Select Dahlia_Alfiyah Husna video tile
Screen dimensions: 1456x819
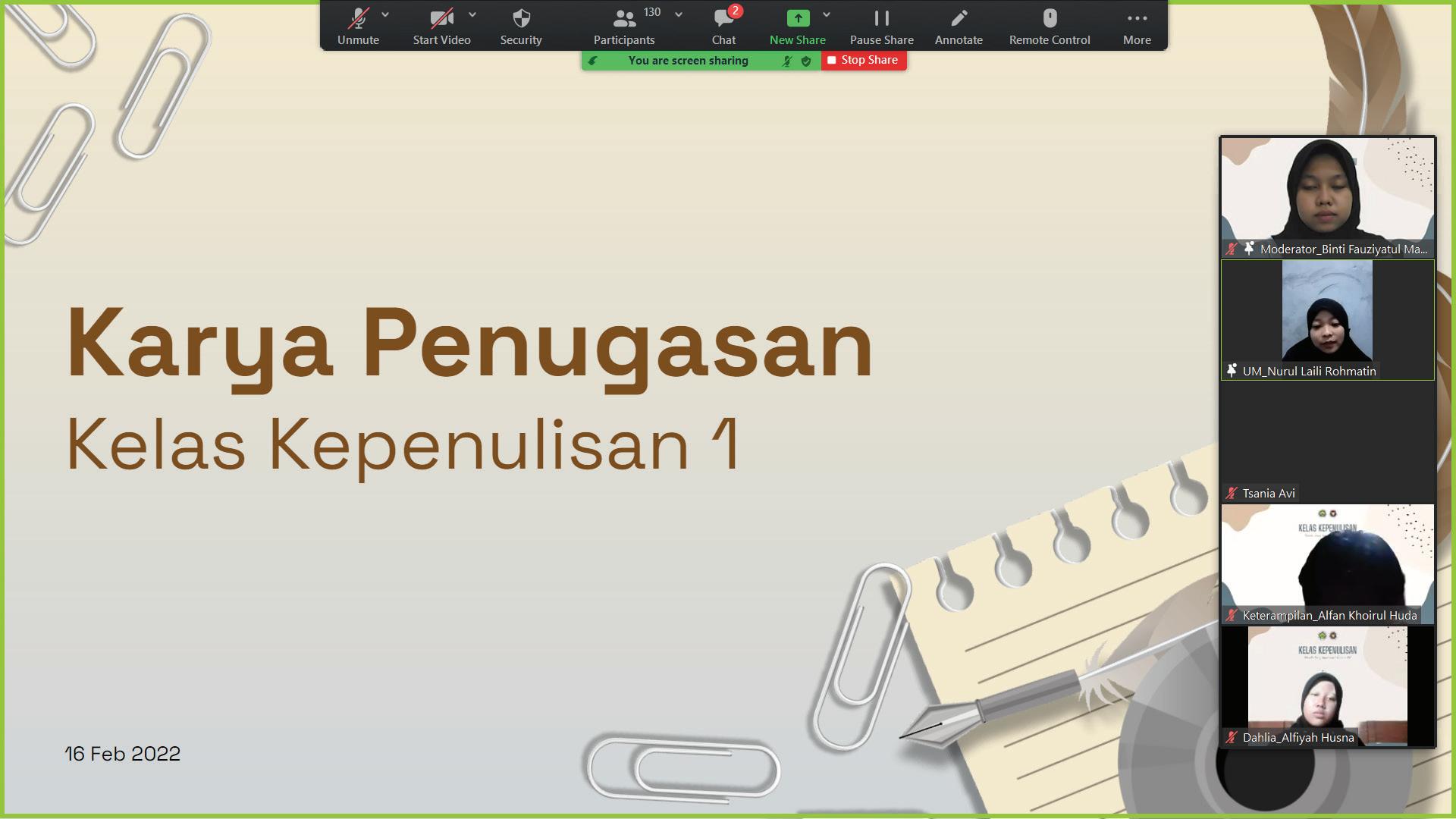point(1327,686)
